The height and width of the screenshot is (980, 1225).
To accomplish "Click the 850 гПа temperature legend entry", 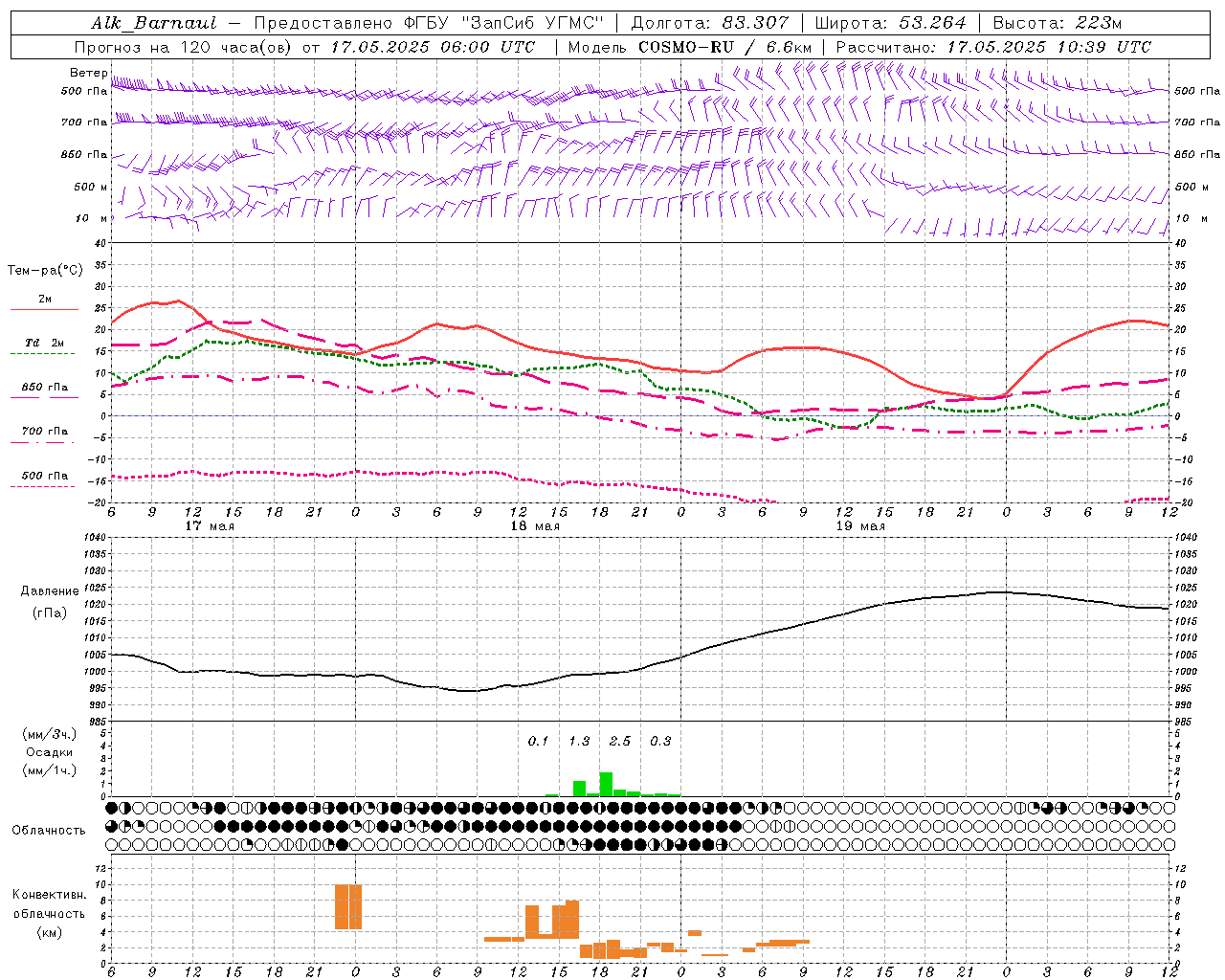I will (x=45, y=388).
